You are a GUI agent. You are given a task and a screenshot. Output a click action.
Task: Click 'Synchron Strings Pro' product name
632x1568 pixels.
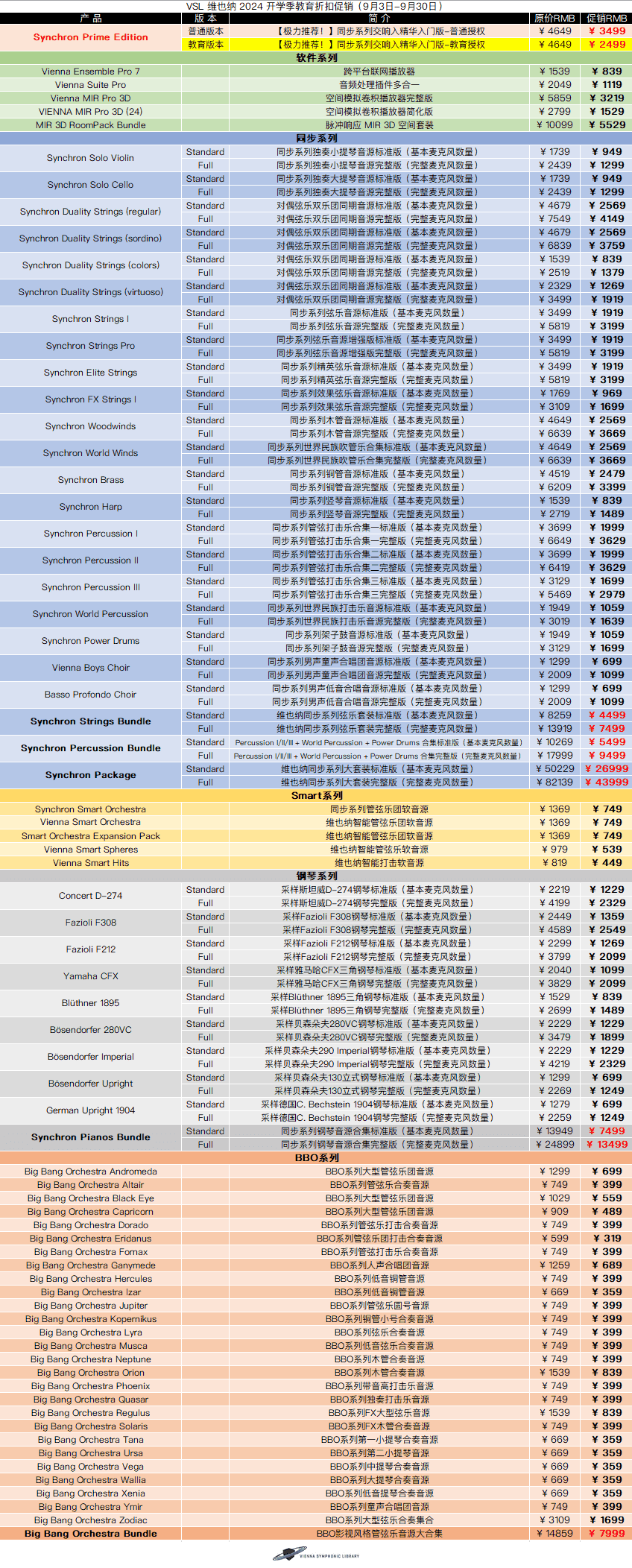pyautogui.click(x=91, y=346)
